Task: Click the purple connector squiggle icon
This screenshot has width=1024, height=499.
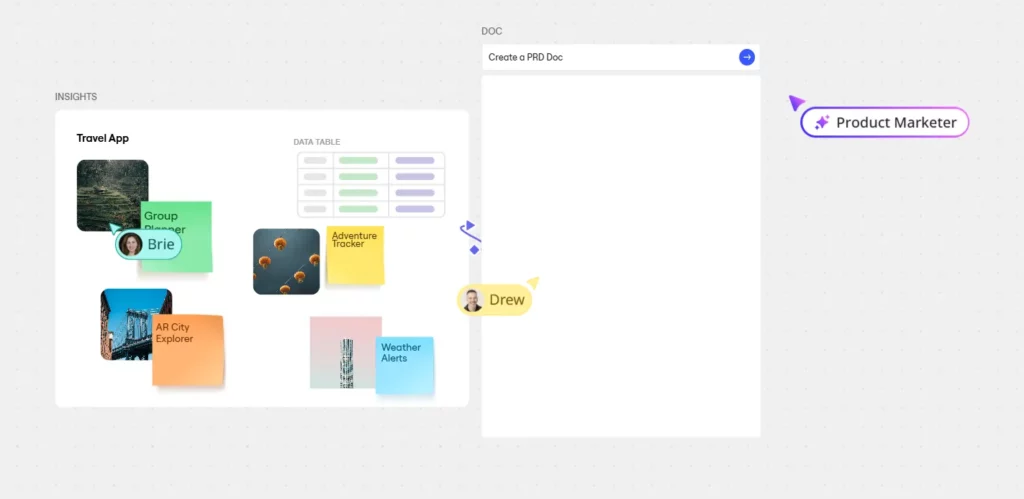Action: (470, 236)
